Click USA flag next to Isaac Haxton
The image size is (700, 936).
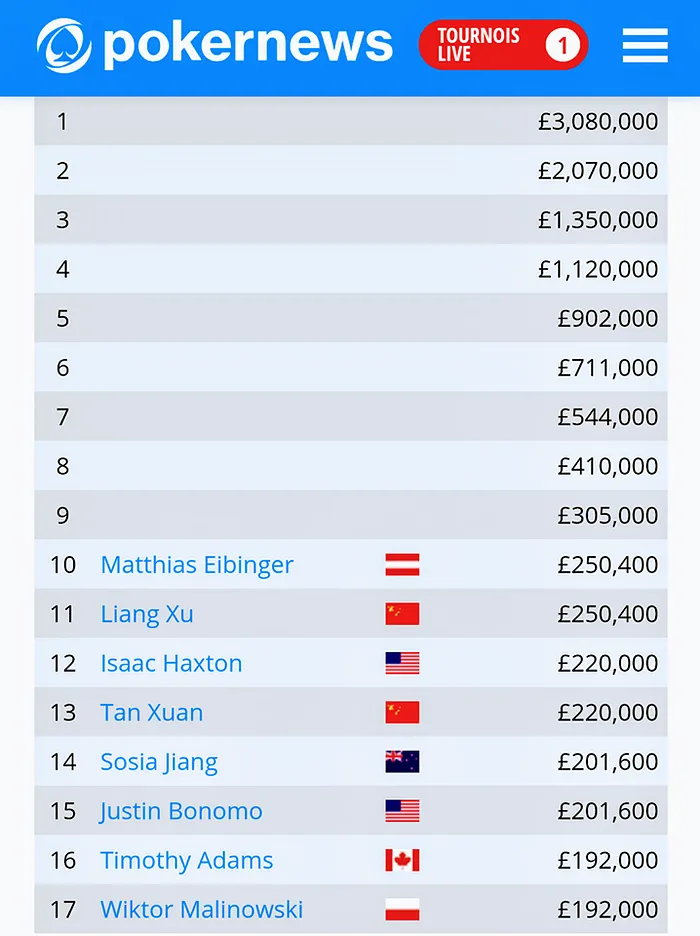[x=402, y=663]
